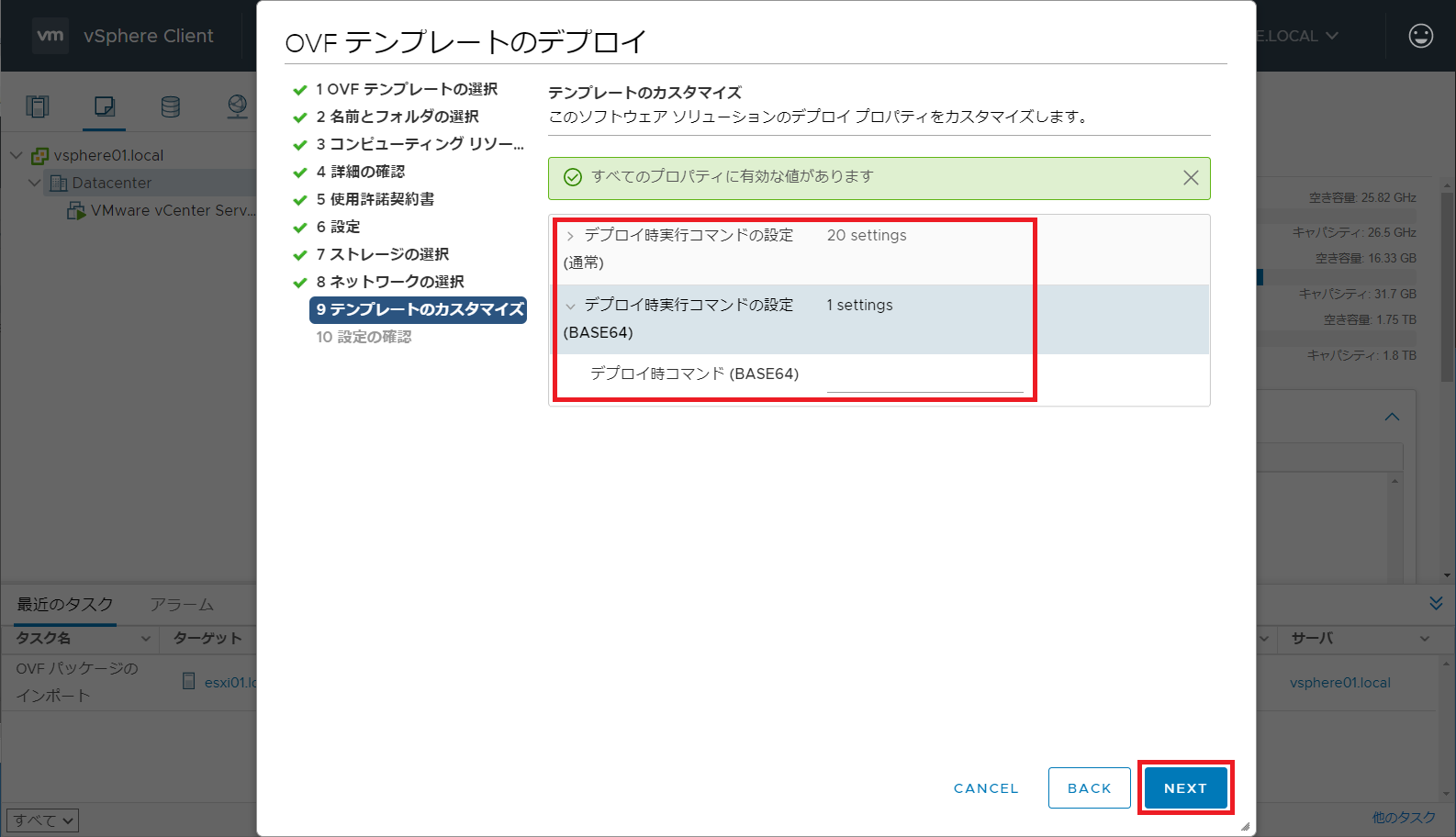
Task: Click the 1 settings label
Action: pos(859,305)
